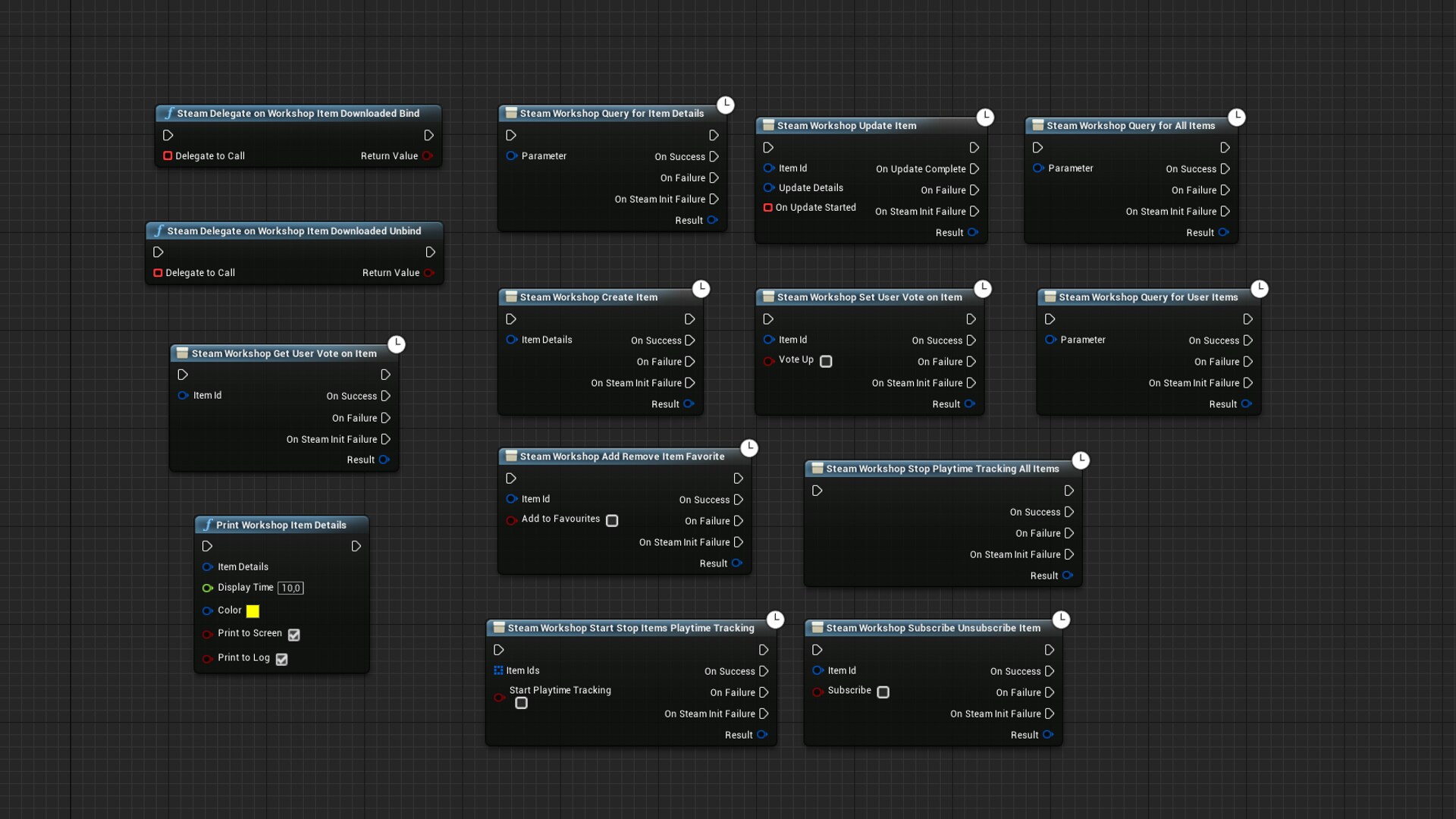1456x819 pixels.
Task: Click the latent clock icon on Query for Item Details
Action: (x=726, y=105)
